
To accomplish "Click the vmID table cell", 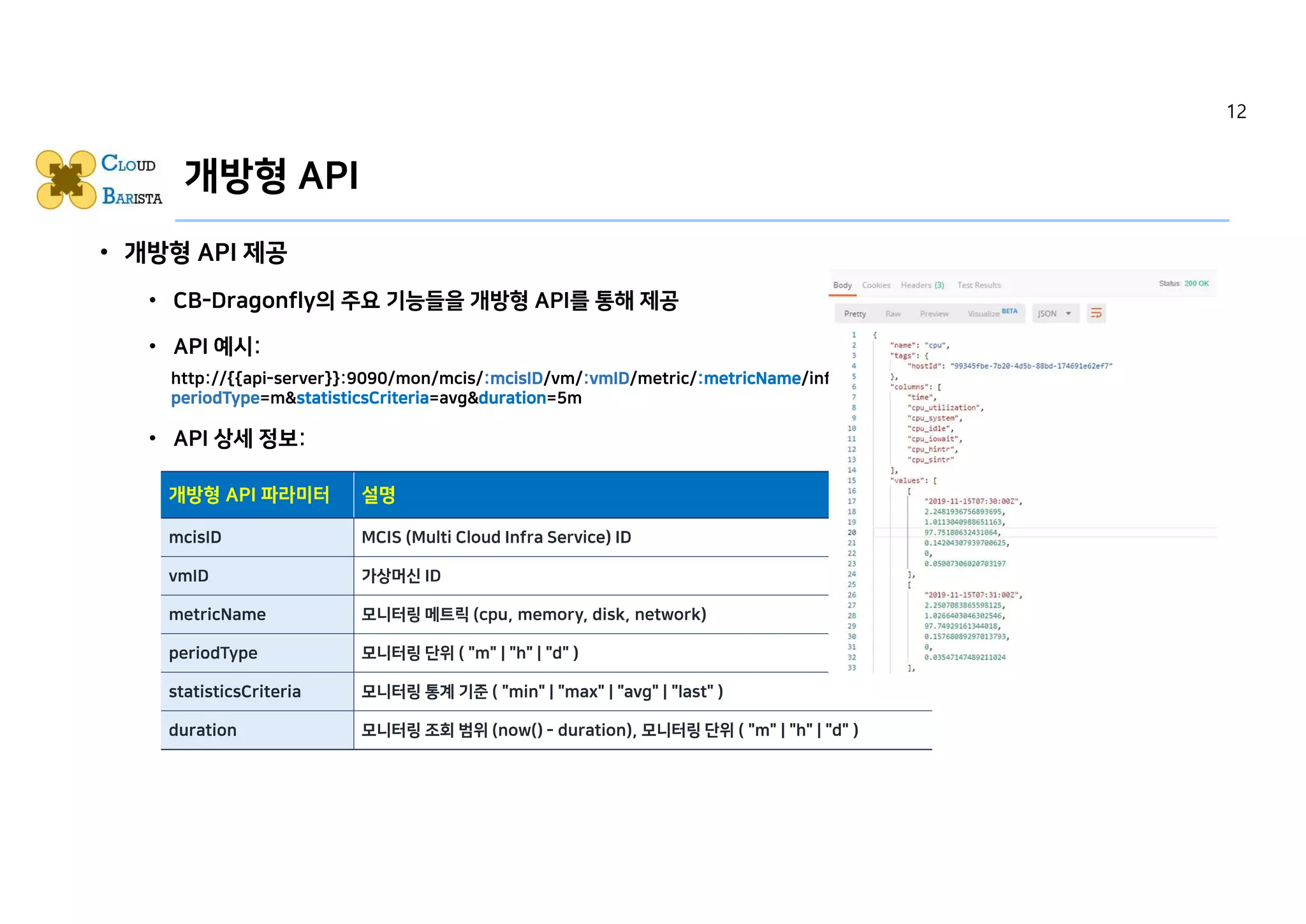I will pos(257,576).
